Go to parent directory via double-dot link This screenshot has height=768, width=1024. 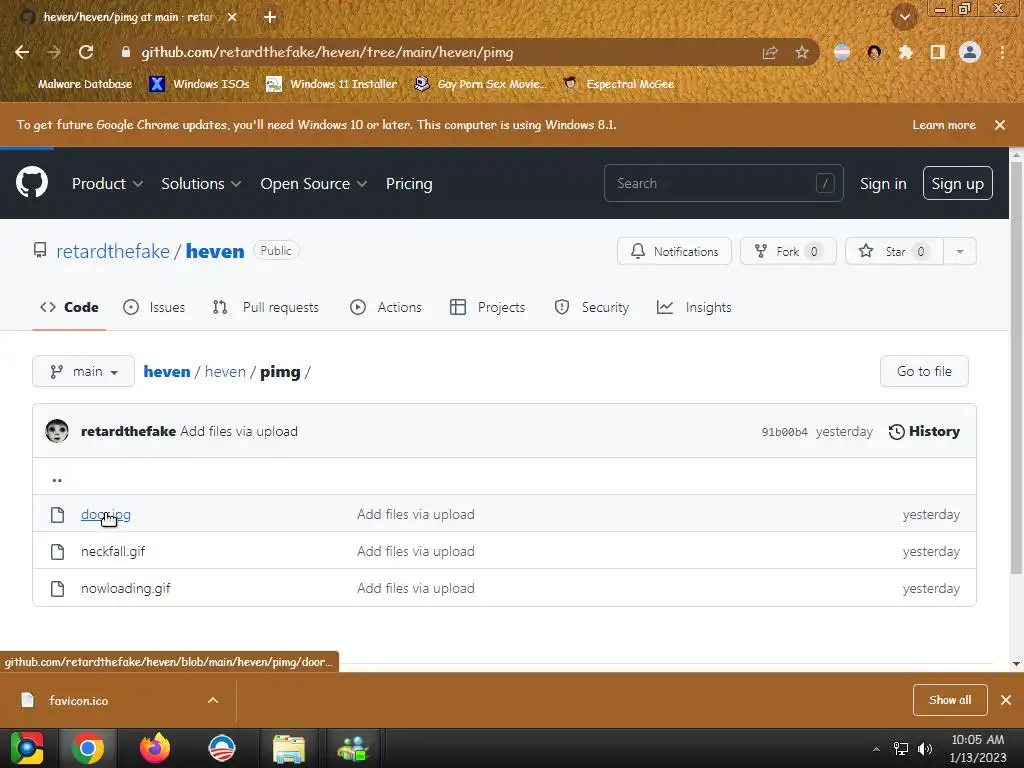[57, 479]
